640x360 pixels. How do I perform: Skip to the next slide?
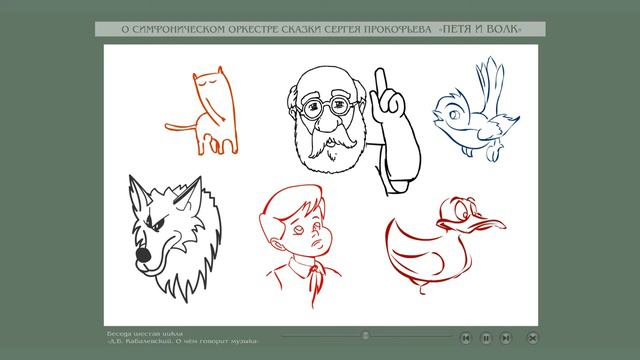506,338
